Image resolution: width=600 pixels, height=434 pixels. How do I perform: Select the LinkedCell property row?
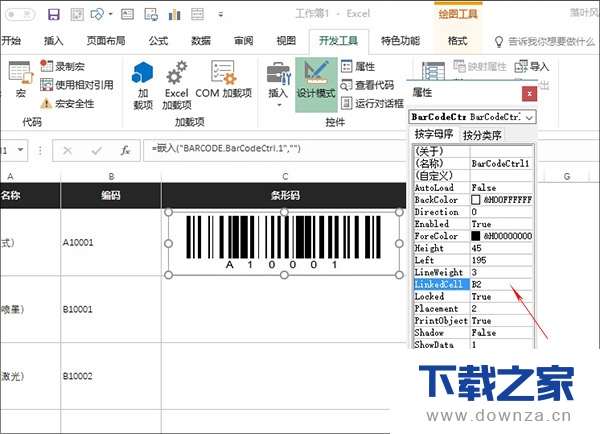[473, 284]
